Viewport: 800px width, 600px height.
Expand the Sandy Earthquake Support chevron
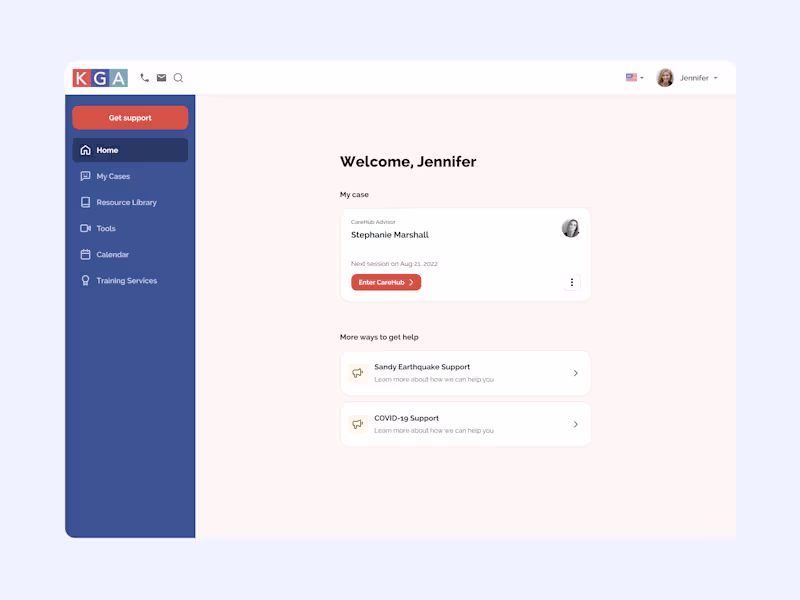(x=575, y=372)
